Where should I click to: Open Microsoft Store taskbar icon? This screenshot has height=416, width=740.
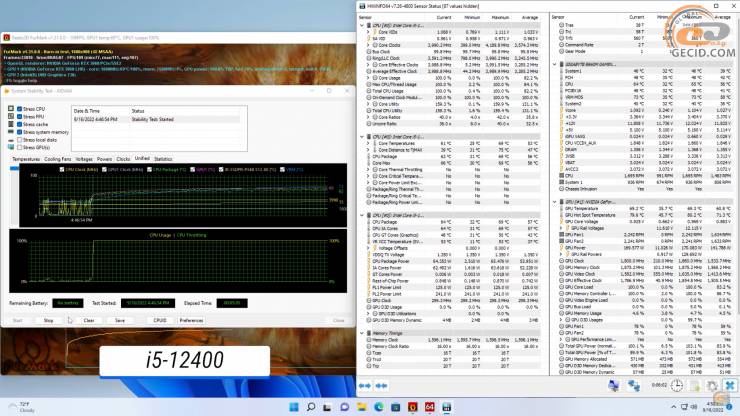(x=395, y=407)
